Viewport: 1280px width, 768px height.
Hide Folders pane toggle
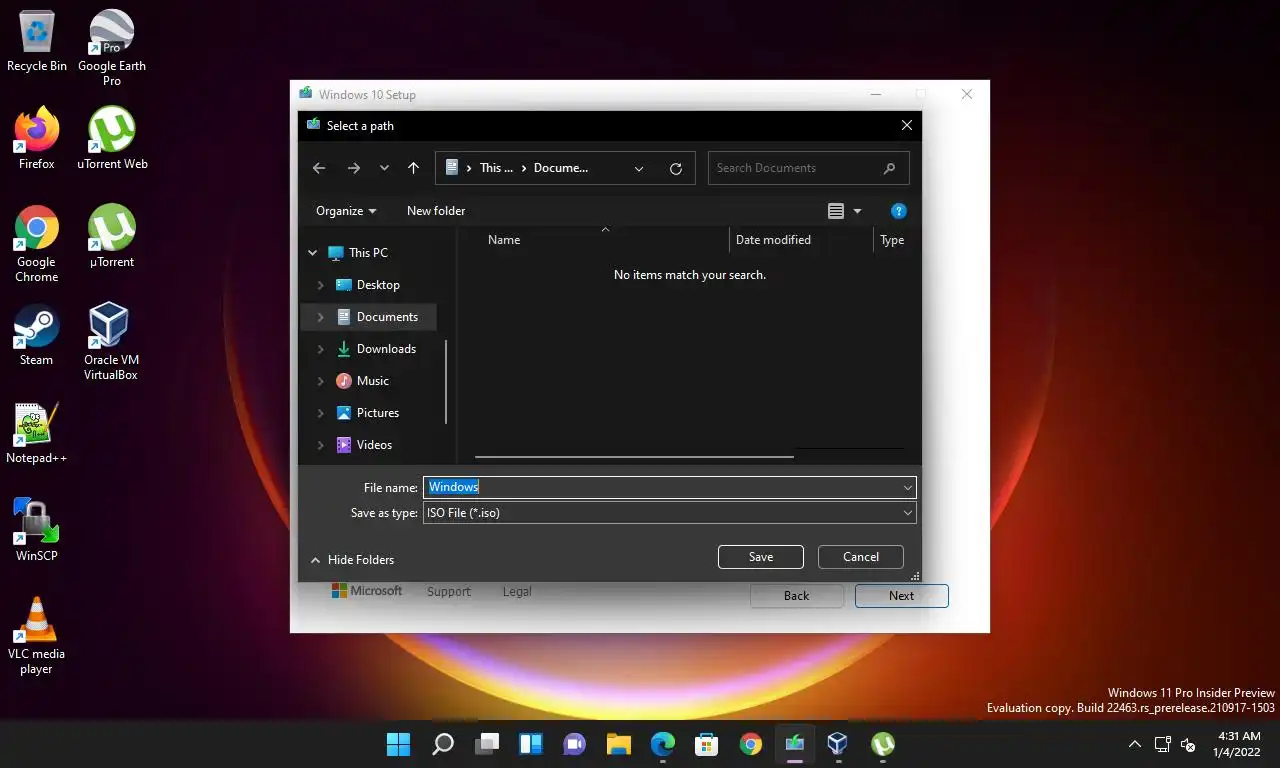coord(352,560)
